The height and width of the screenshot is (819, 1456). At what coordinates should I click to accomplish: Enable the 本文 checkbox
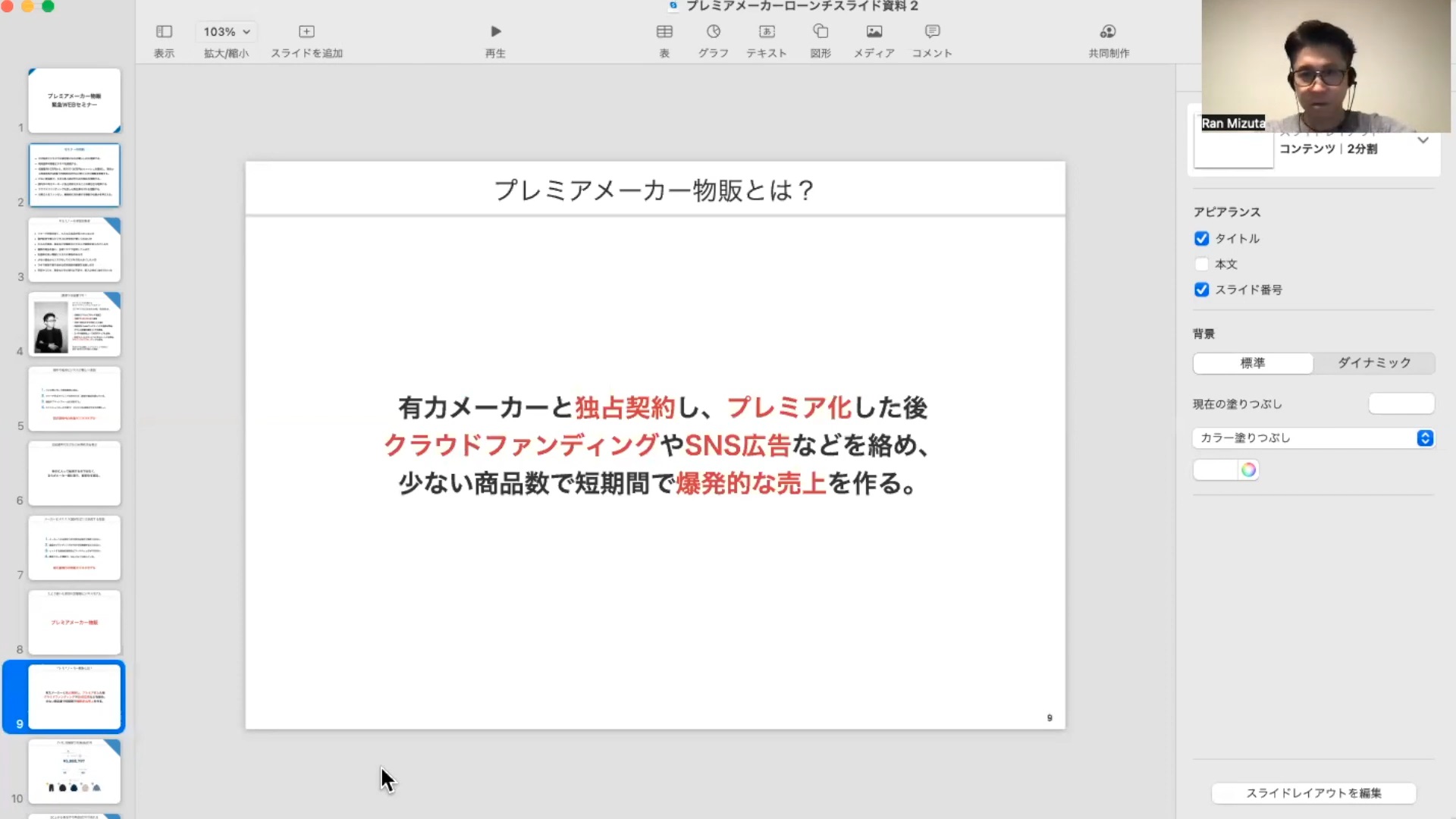pos(1201,264)
